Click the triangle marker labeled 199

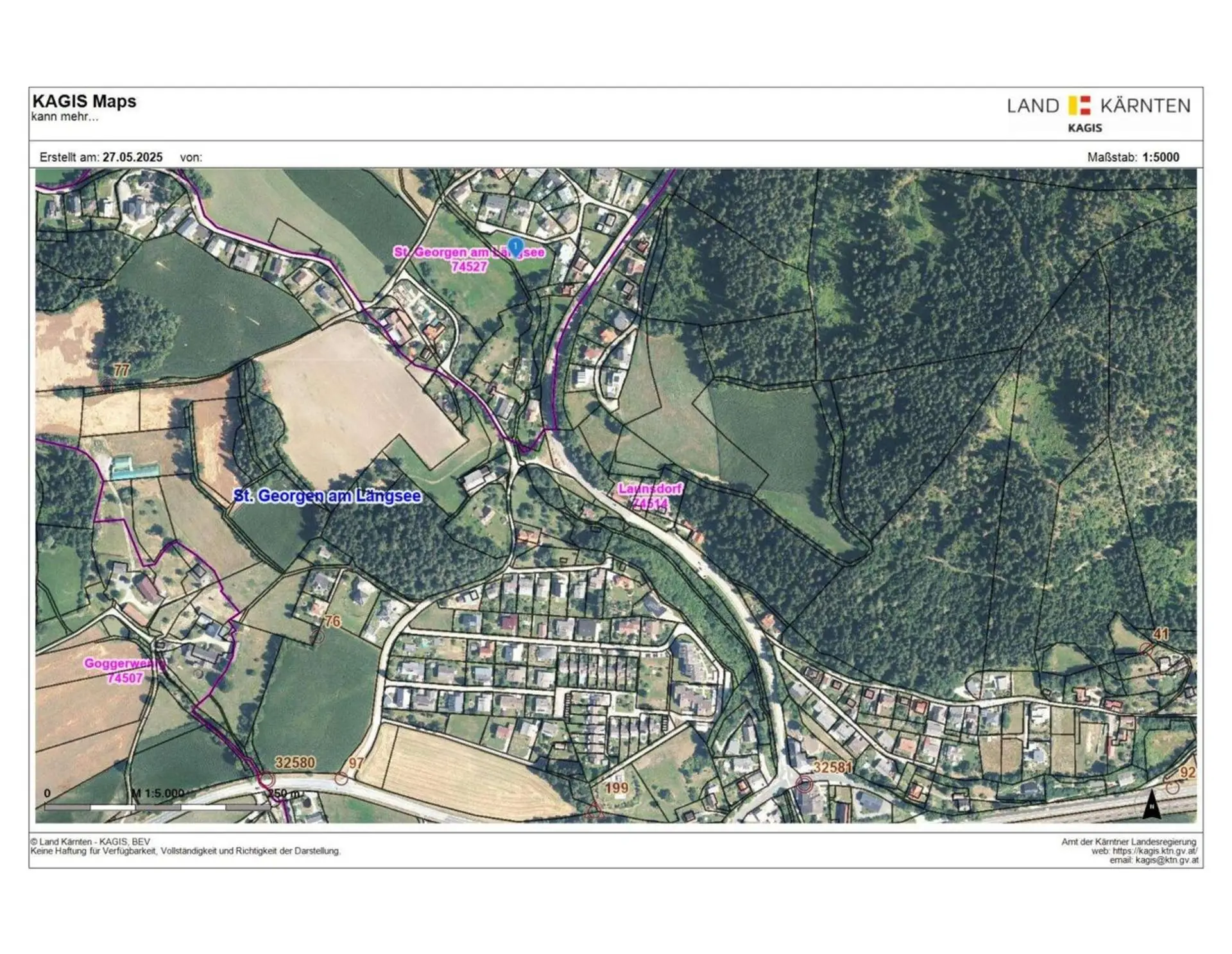[594, 810]
